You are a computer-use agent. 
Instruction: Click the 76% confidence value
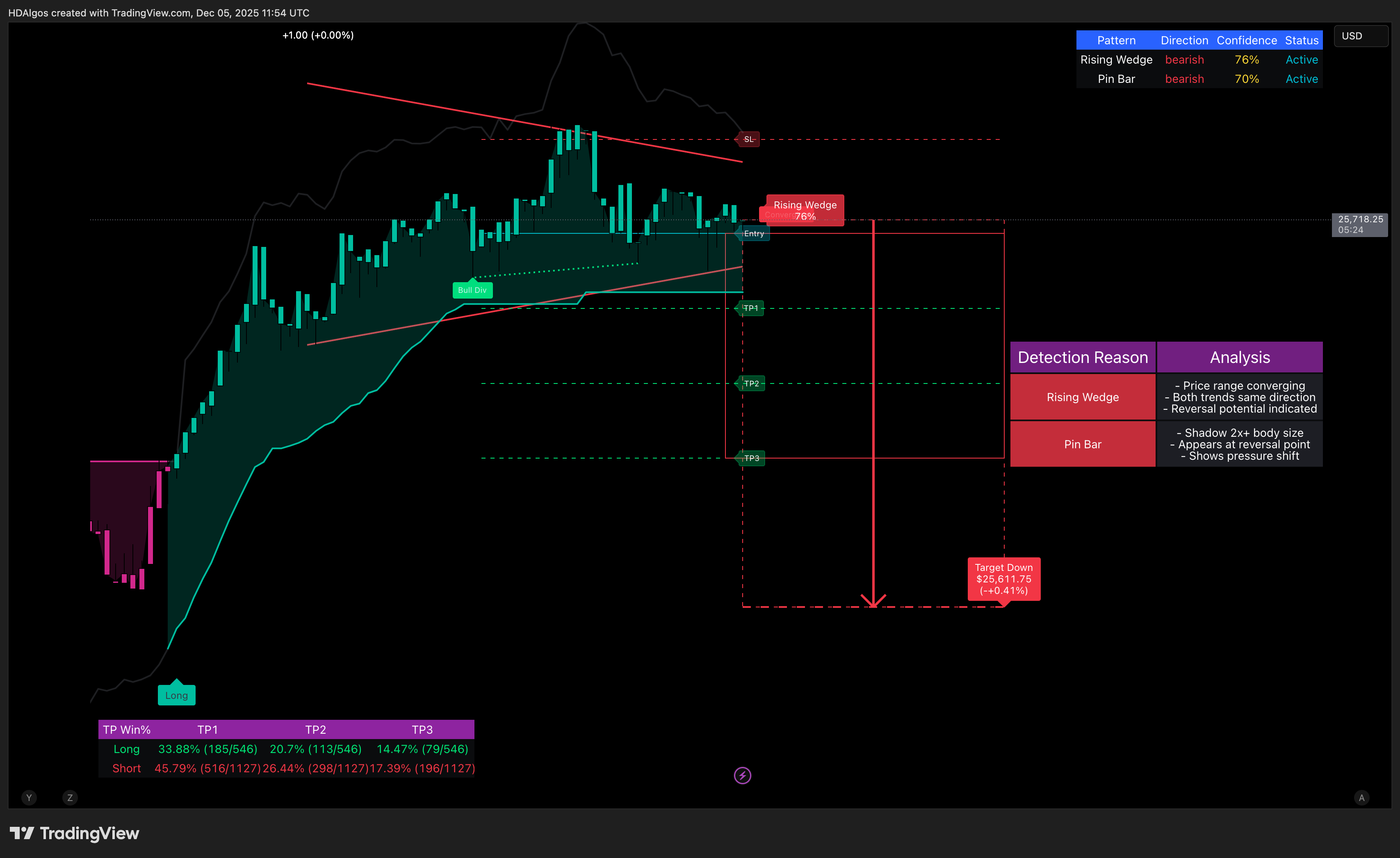[1247, 59]
